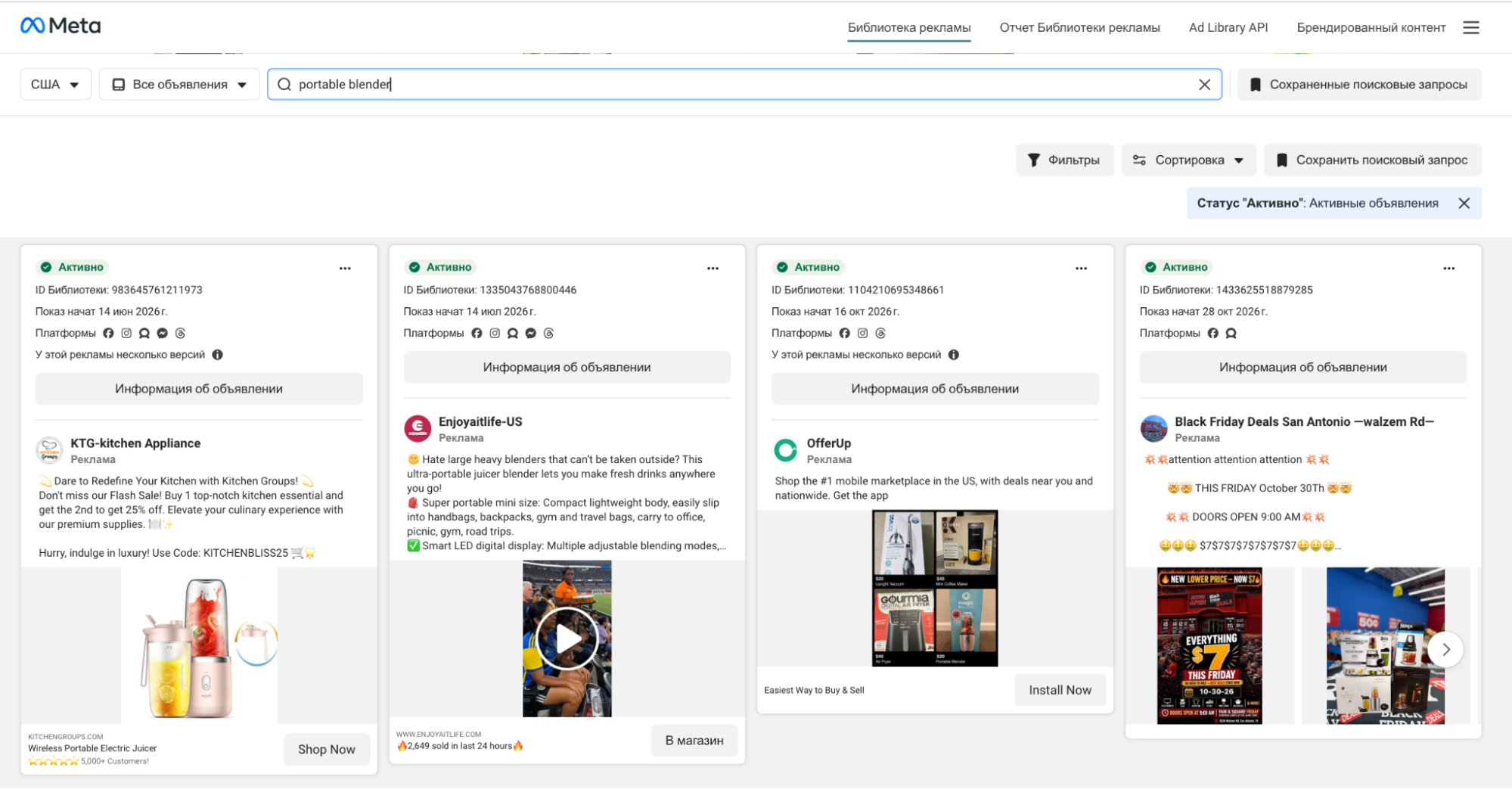This screenshot has height=789, width=1512.
Task: Expand the "Все объявления" category dropdown
Action: click(x=179, y=84)
